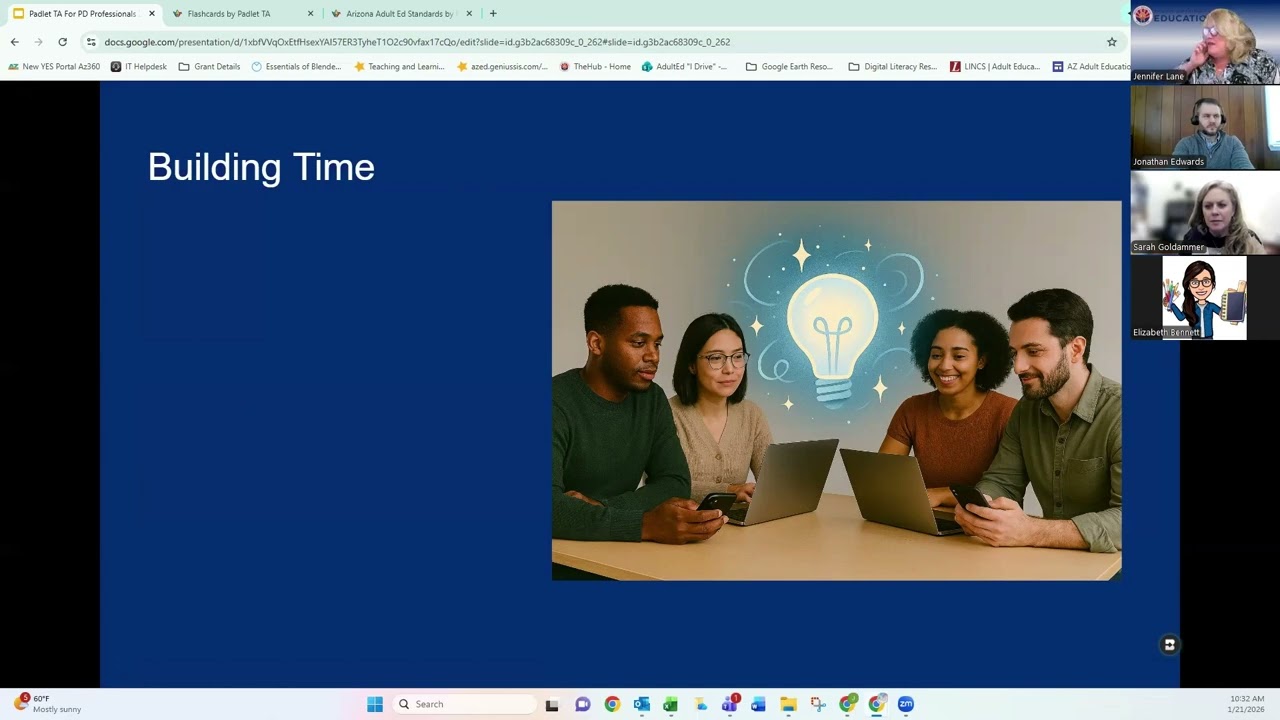Select Jonathan Edwards' video tile
The height and width of the screenshot is (720, 1280).
pos(1205,127)
